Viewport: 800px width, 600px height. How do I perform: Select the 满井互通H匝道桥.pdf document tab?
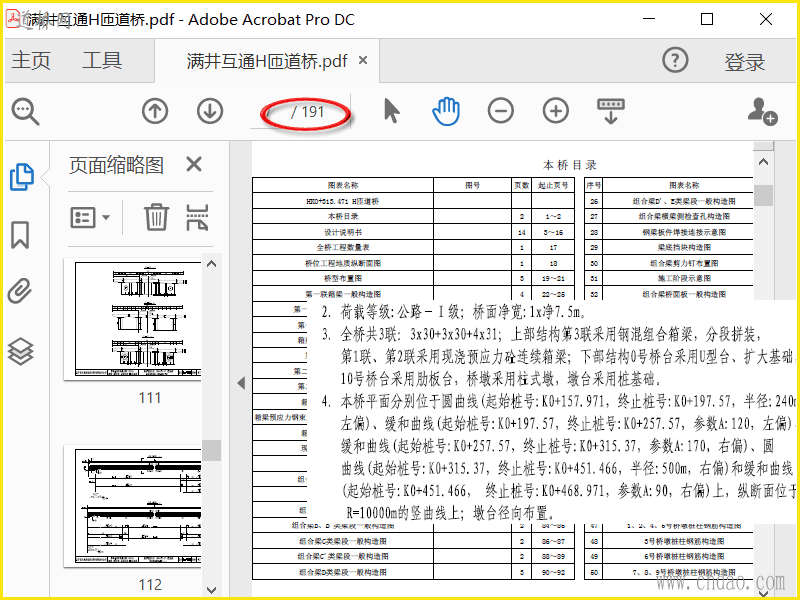(x=267, y=61)
